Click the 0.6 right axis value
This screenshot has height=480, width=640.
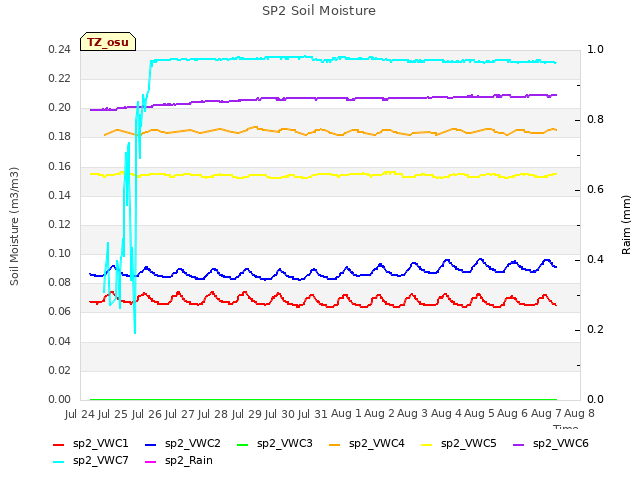point(595,189)
